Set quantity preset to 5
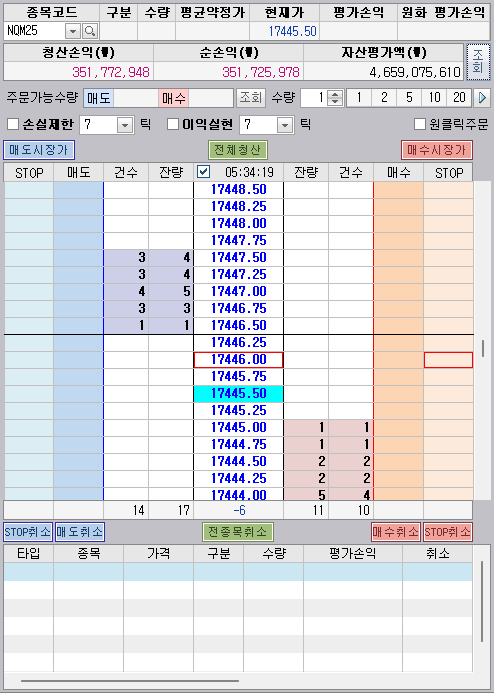Image resolution: width=494 pixels, height=693 pixels. 409,97
